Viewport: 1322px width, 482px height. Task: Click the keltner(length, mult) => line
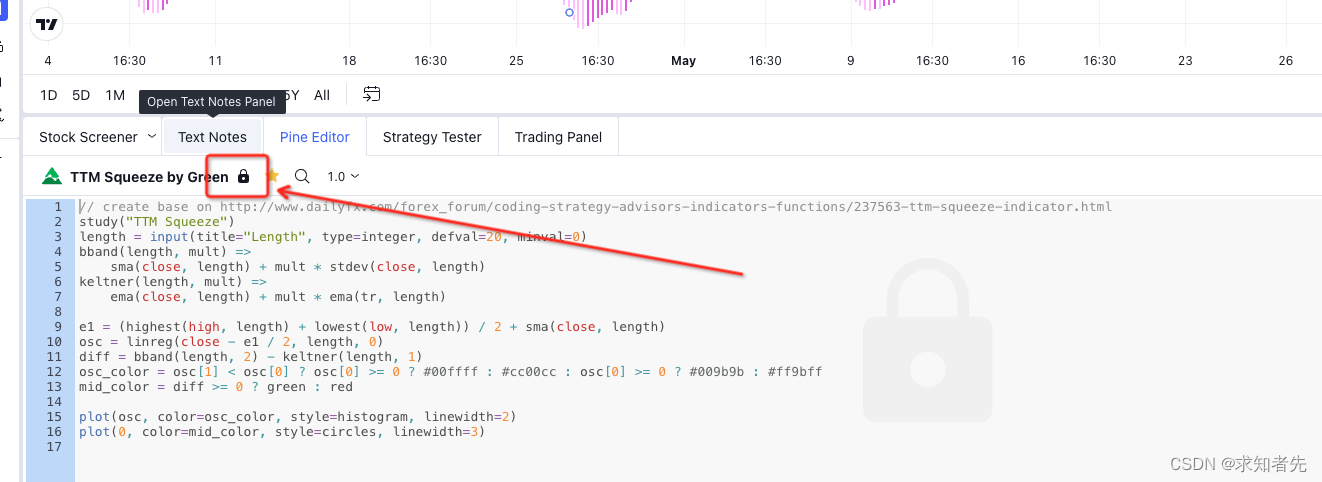pos(165,282)
